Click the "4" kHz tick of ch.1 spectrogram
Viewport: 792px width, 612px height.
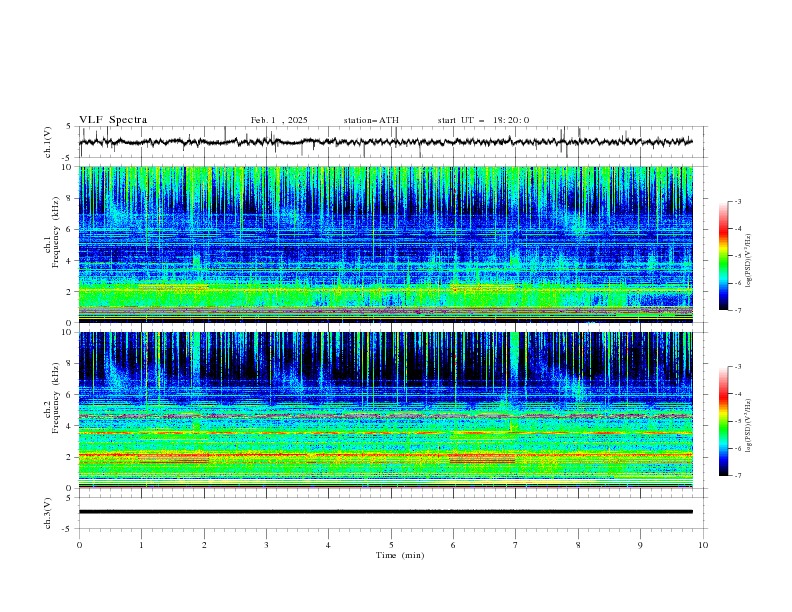tap(71, 261)
